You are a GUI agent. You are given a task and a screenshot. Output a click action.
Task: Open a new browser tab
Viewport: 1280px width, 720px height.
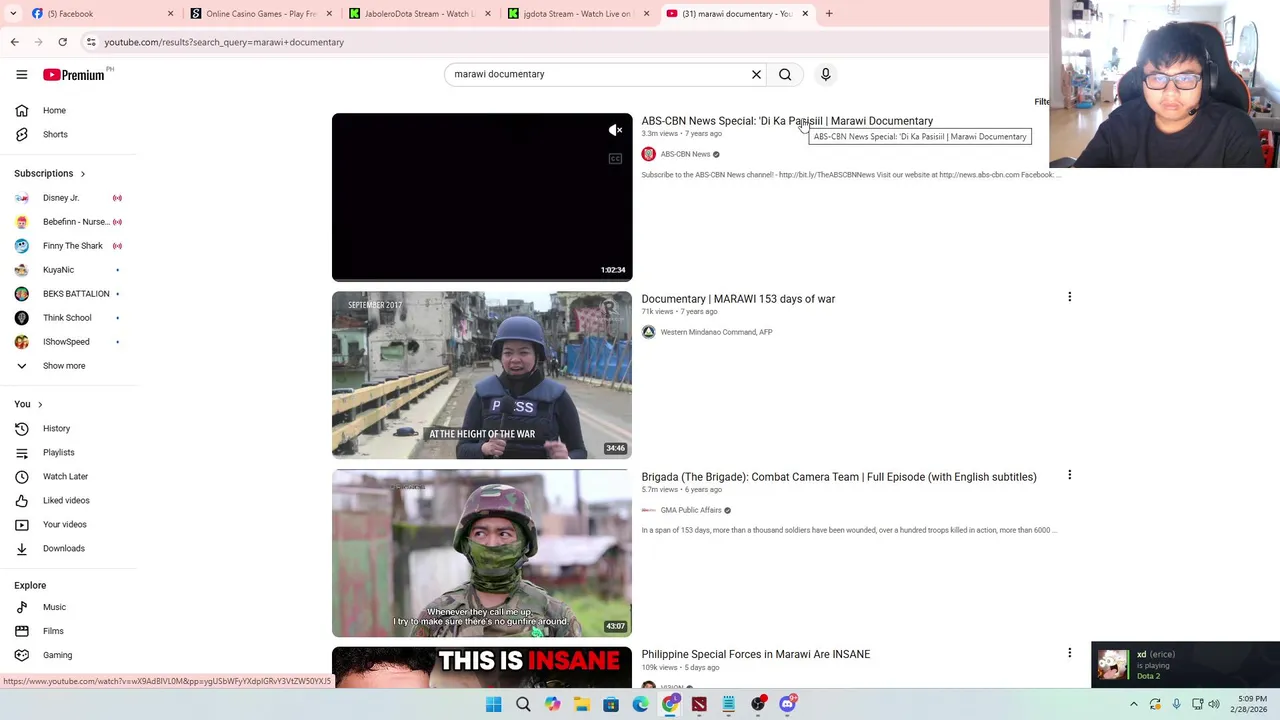[829, 13]
